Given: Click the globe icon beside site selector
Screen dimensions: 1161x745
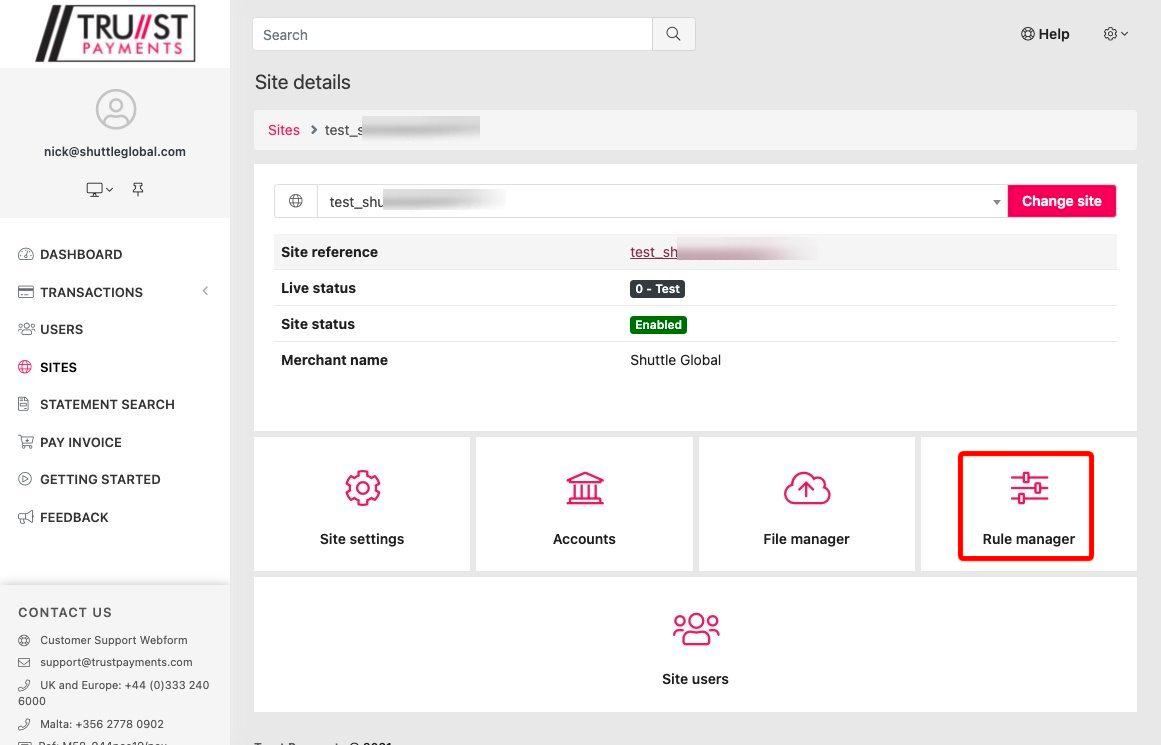Looking at the screenshot, I should coord(295,201).
